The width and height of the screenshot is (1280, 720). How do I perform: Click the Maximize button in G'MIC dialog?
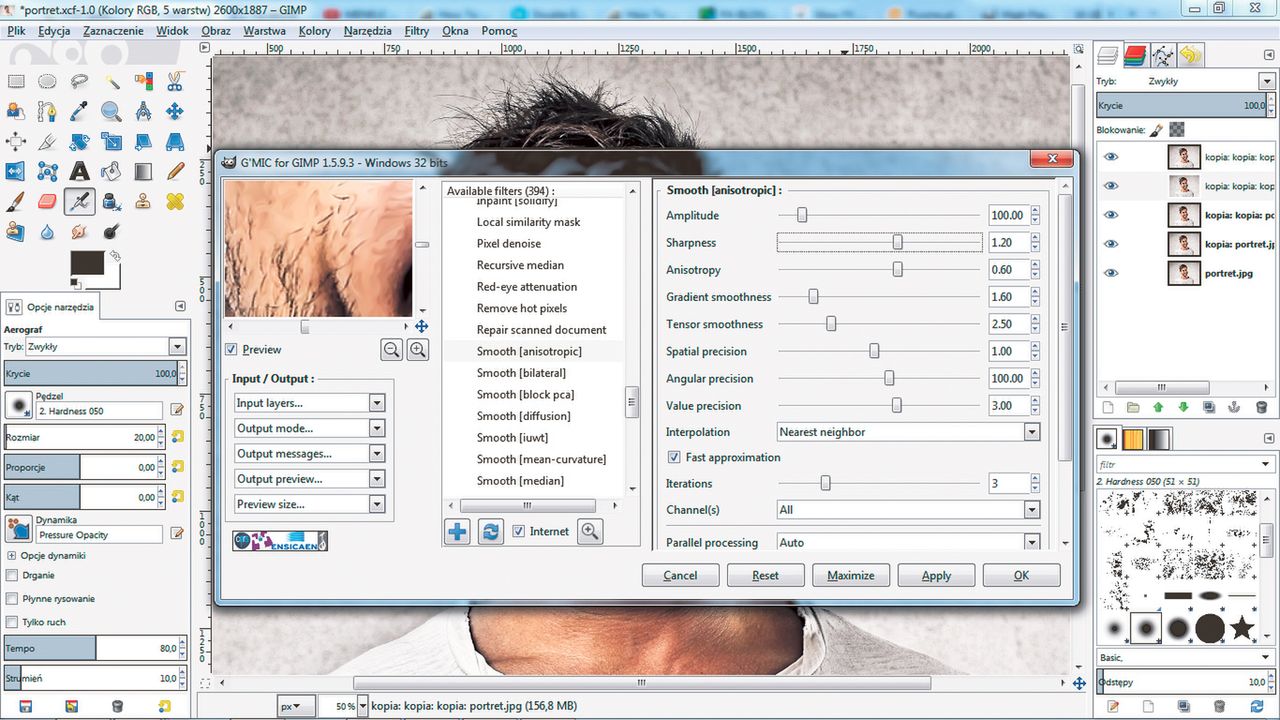[x=851, y=575]
